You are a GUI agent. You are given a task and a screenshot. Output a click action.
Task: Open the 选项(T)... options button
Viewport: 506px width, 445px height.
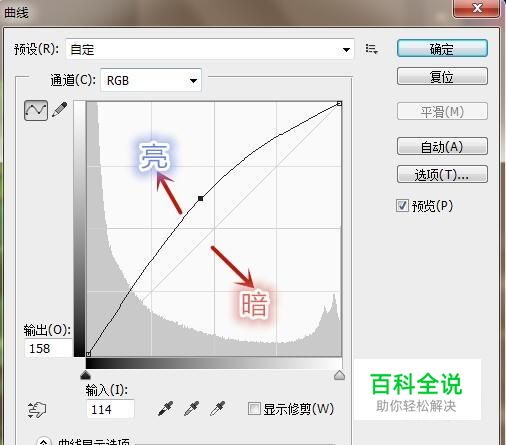(x=442, y=174)
